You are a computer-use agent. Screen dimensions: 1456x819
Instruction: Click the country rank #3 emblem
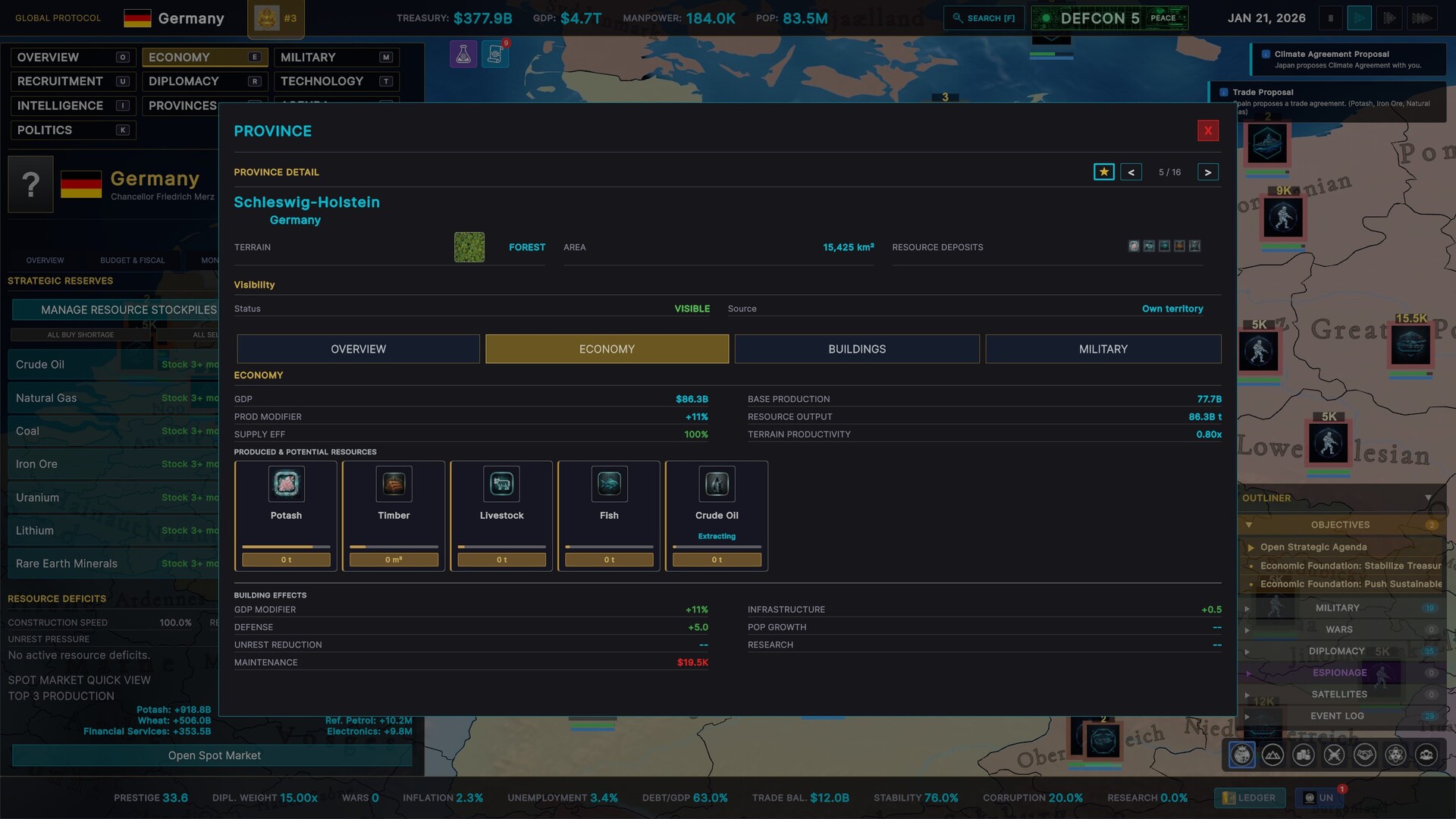(276, 18)
